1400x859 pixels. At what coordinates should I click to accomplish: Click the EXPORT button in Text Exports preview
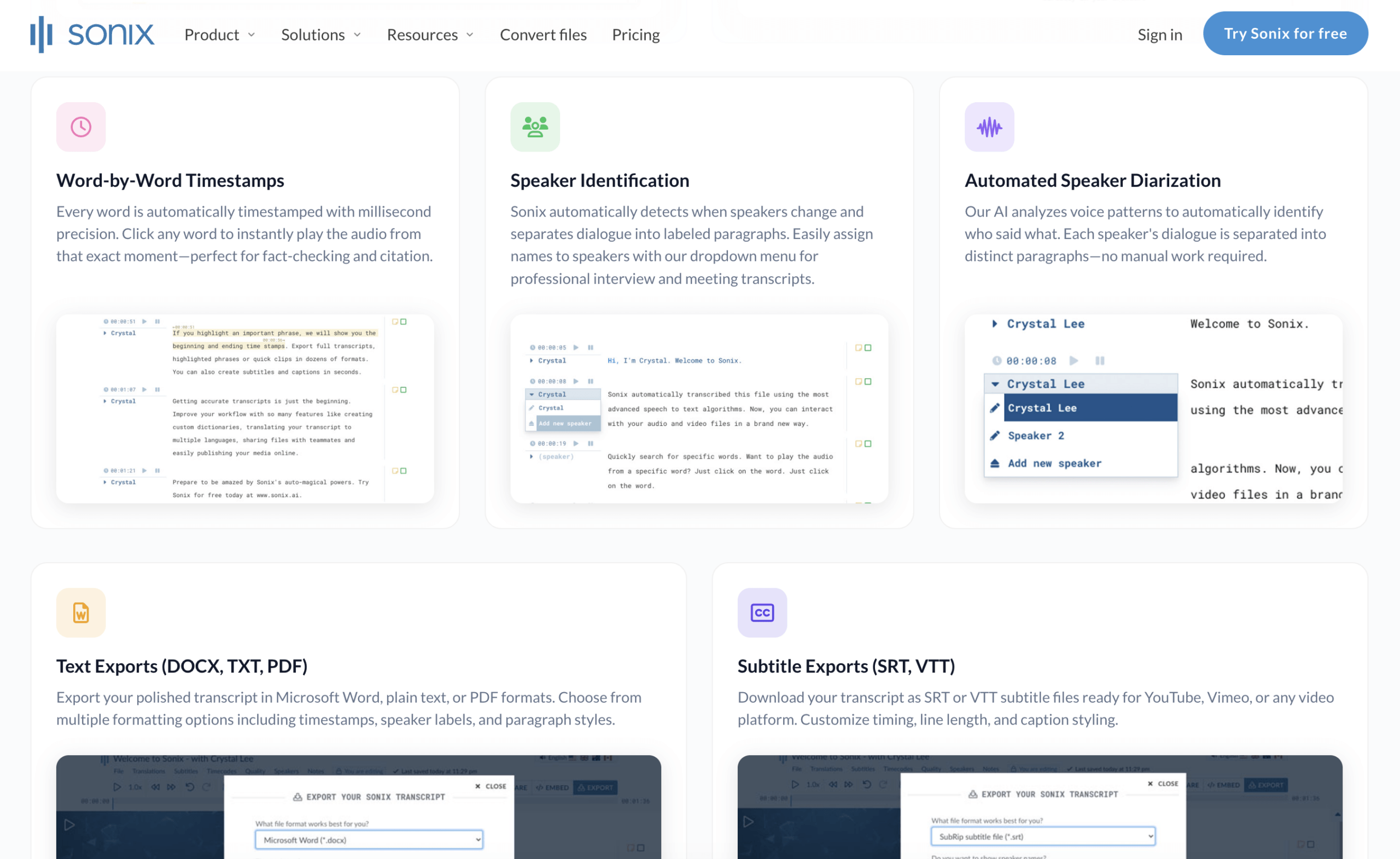click(596, 787)
